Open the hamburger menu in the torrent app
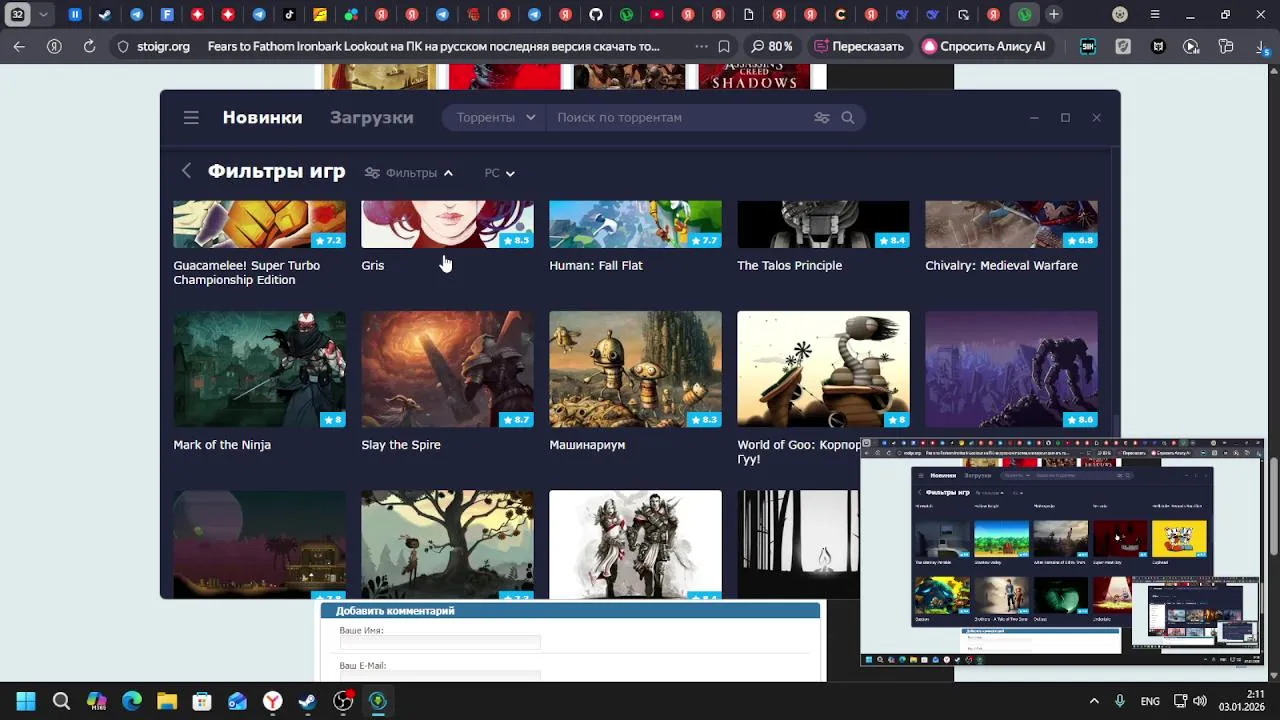This screenshot has width=1280, height=720. tap(191, 117)
